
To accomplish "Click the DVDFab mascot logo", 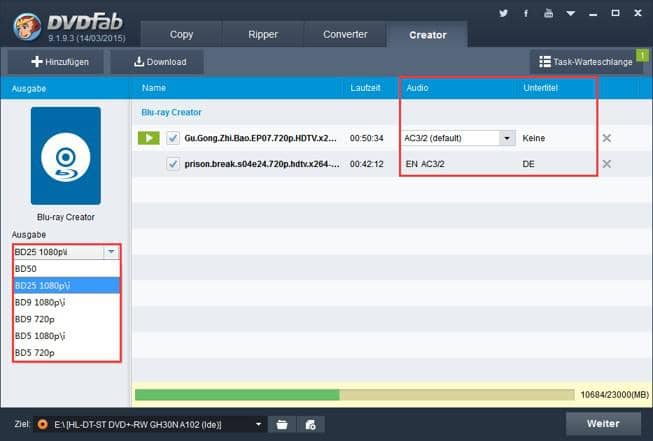I will pos(27,27).
